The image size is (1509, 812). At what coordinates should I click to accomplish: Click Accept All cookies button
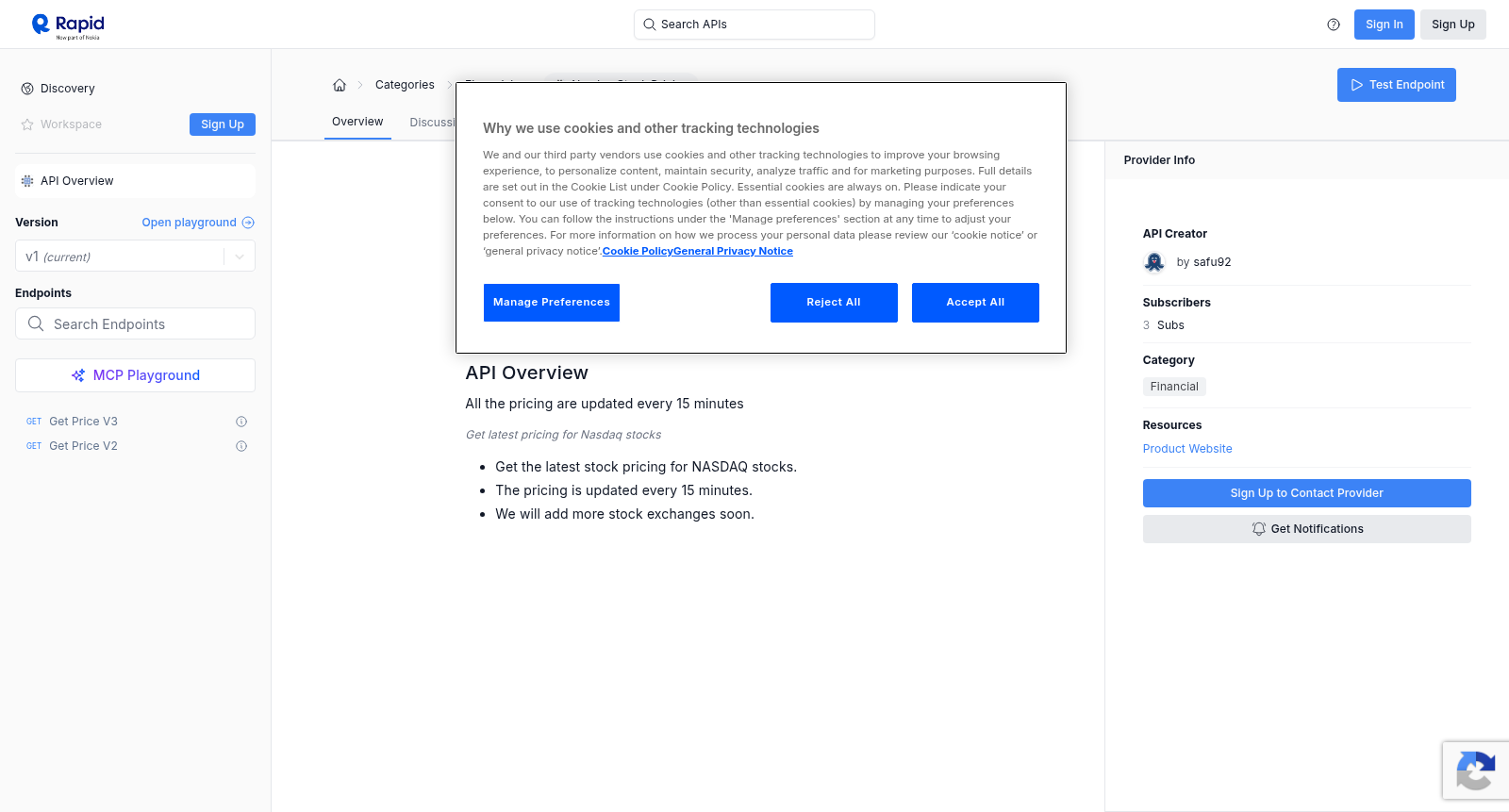tap(975, 303)
